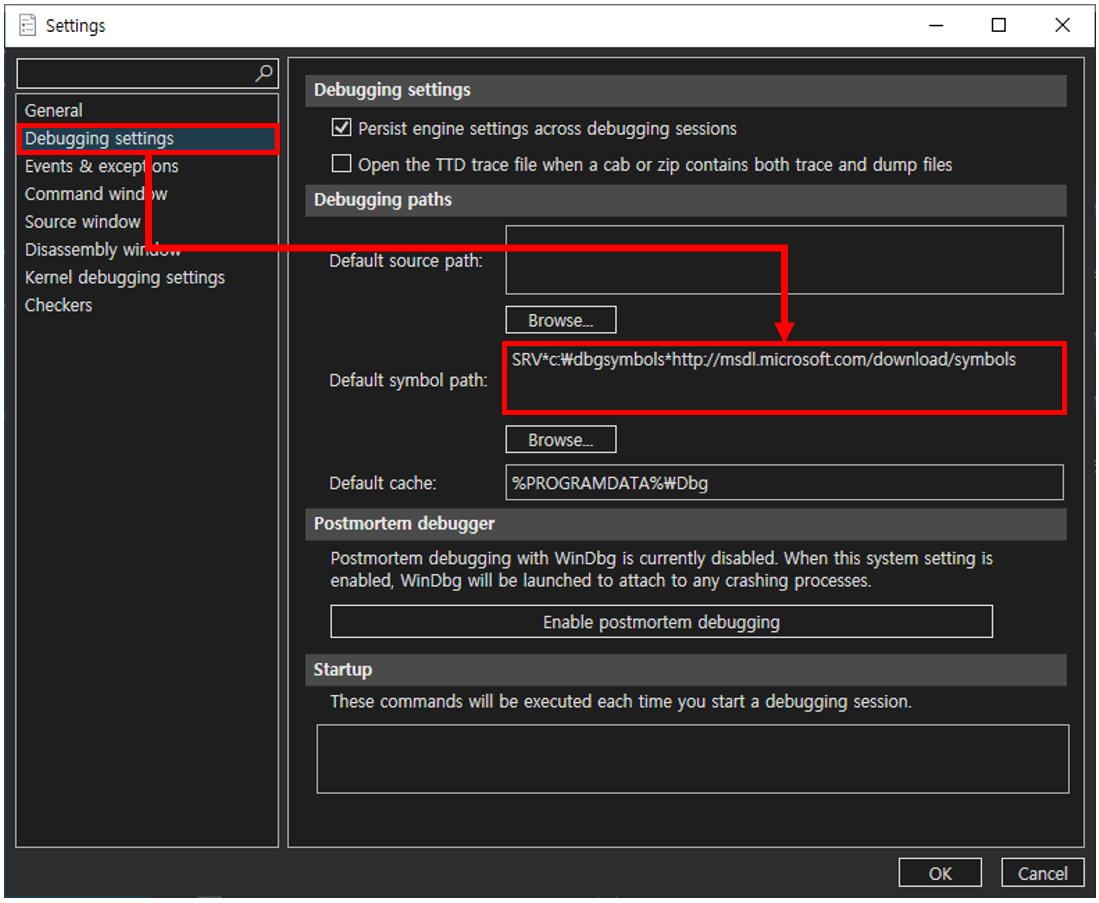Confirm settings with the OK button

939,872
